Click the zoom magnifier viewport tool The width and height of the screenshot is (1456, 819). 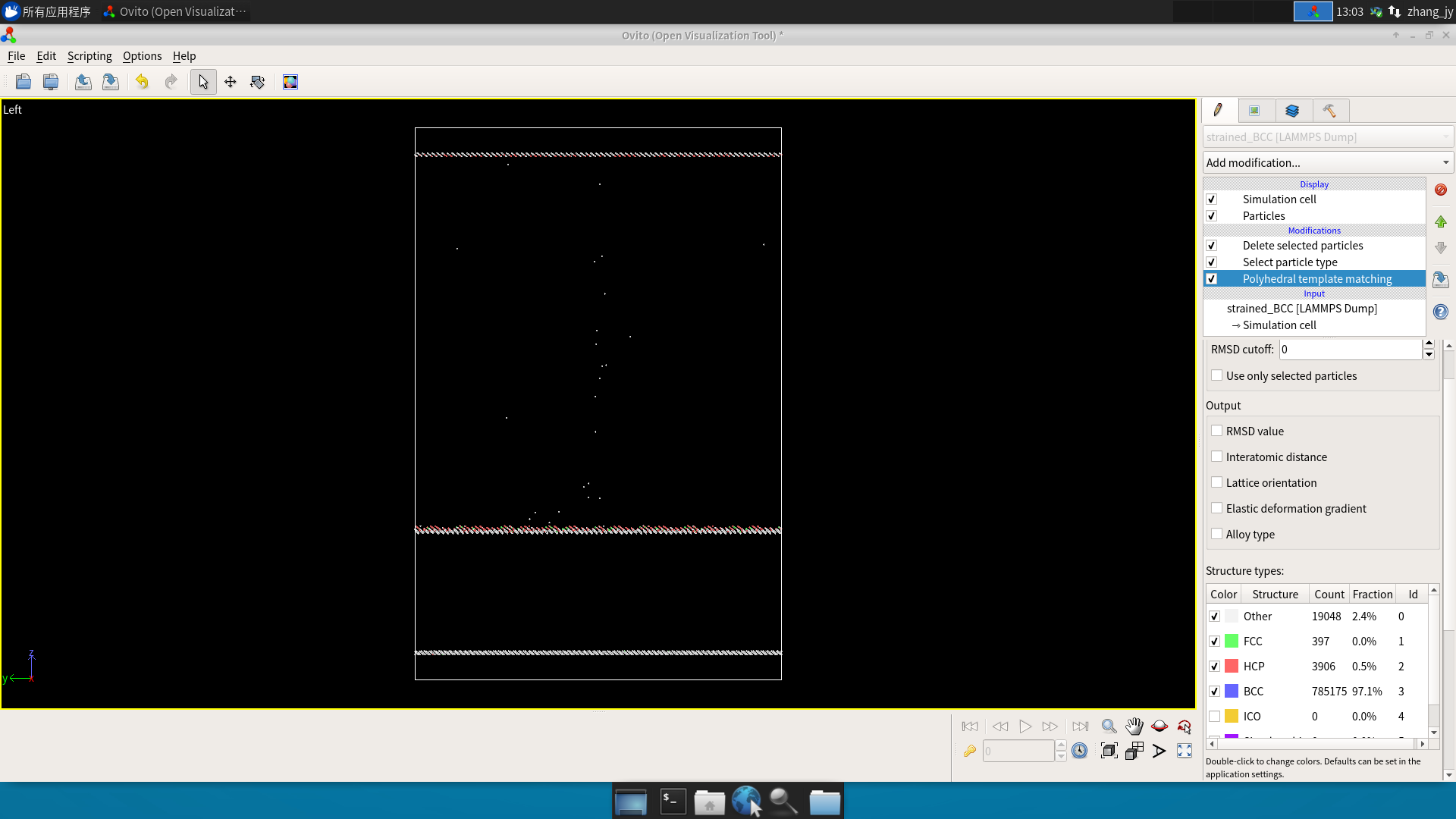[1109, 726]
